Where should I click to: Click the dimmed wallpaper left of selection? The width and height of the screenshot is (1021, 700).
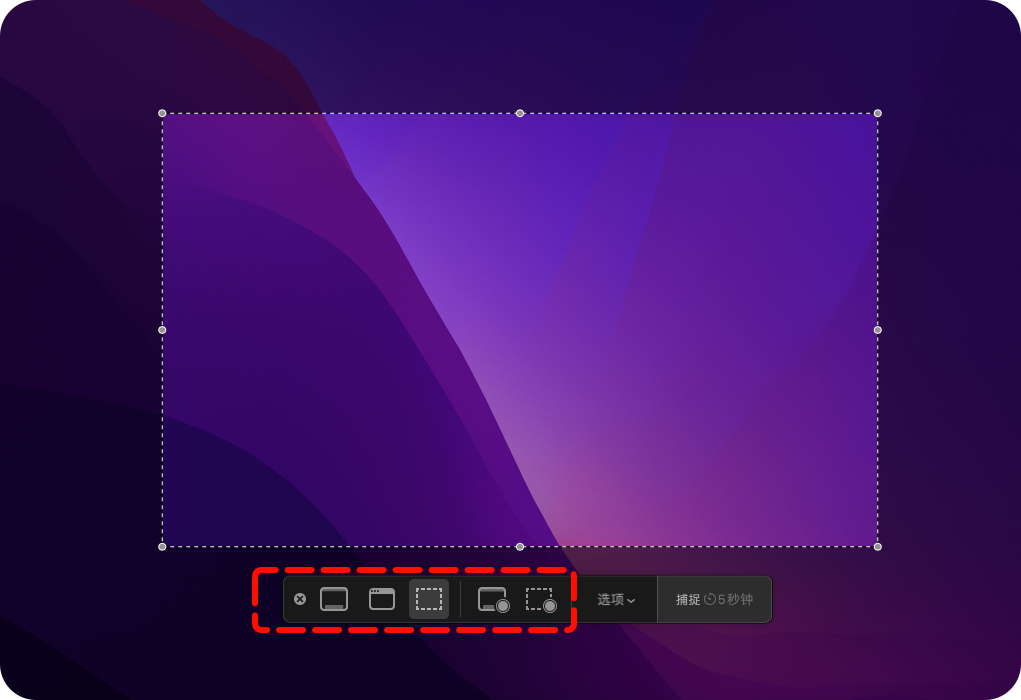point(80,330)
